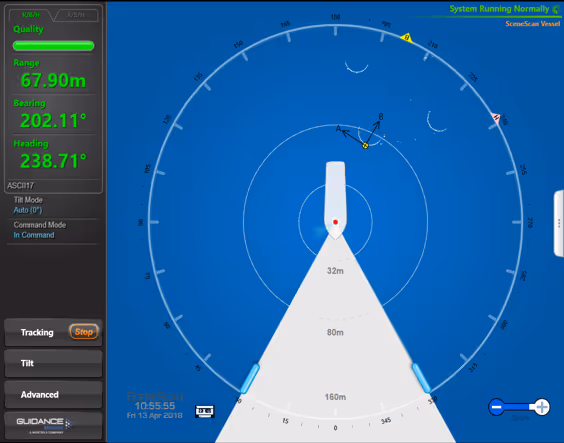
Task: Click the Heading value 238.71°
Action: 53,160
